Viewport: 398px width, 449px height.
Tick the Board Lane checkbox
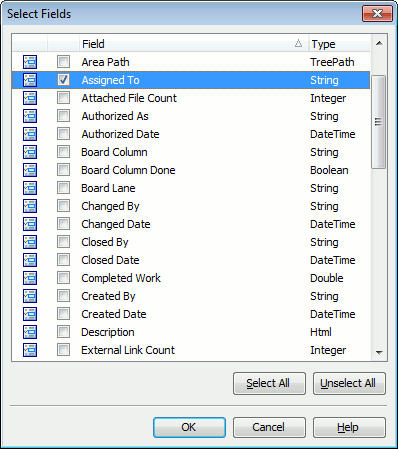(63, 188)
